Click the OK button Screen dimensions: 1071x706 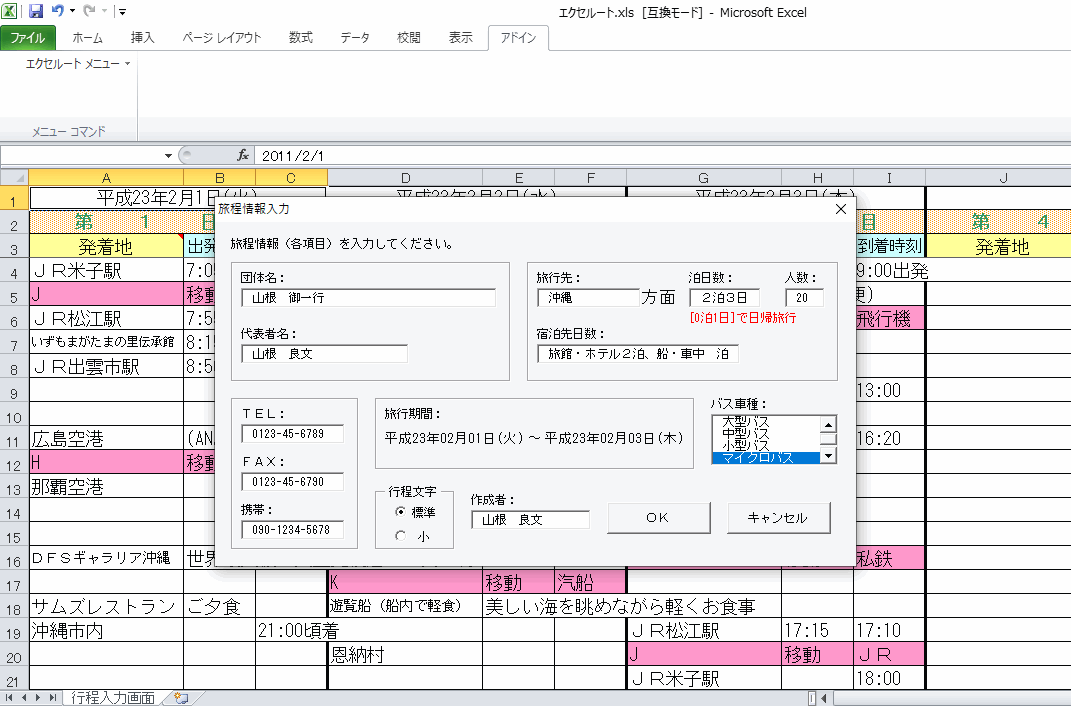click(658, 518)
